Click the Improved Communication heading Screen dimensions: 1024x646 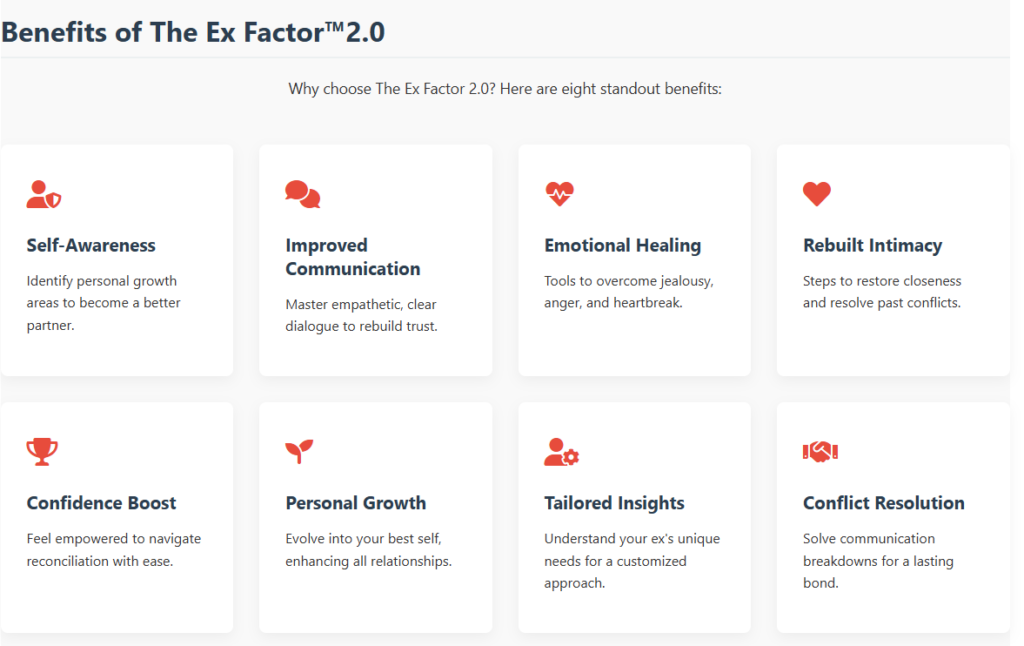pyautogui.click(x=353, y=257)
